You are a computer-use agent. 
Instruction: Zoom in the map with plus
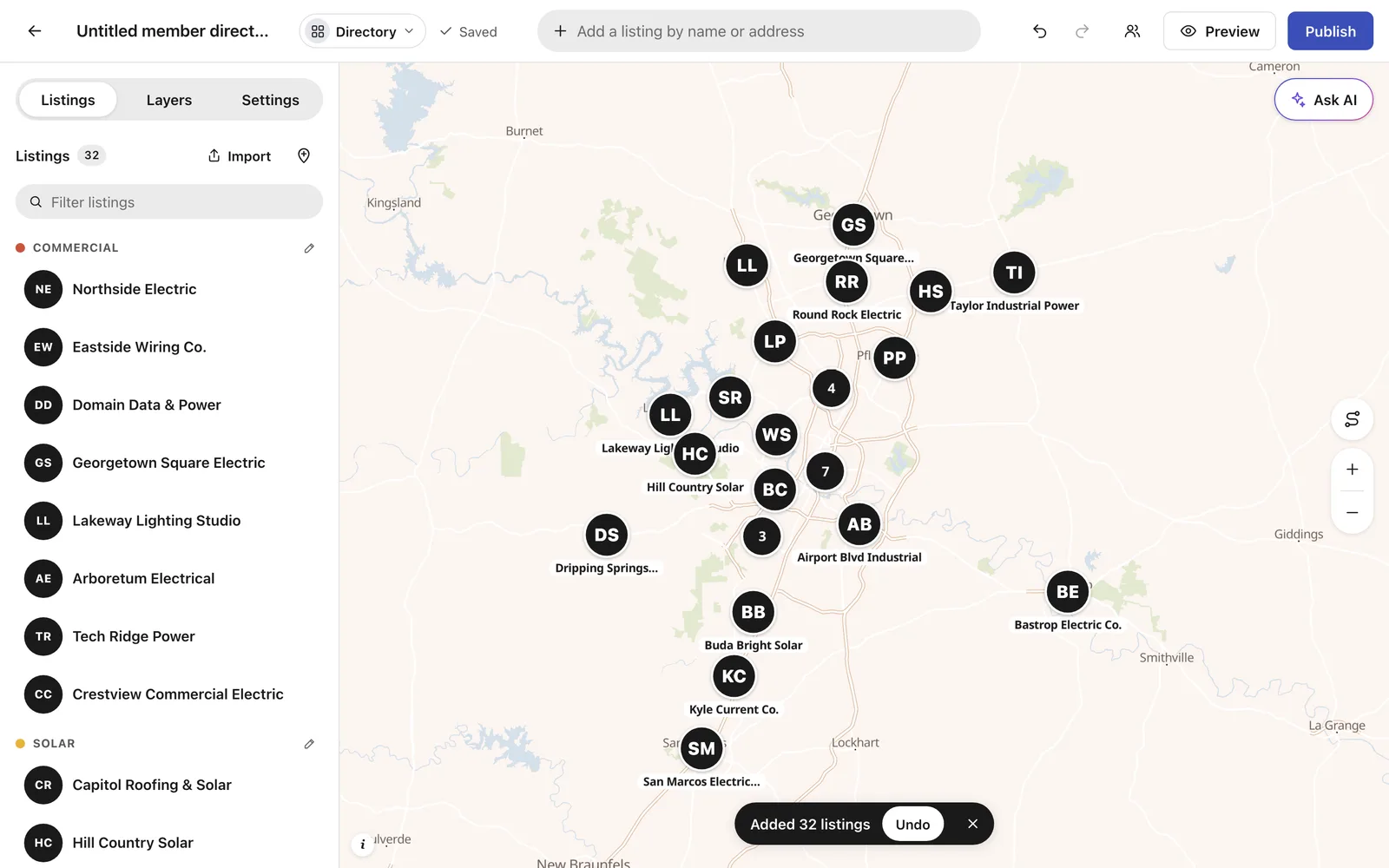click(1352, 470)
